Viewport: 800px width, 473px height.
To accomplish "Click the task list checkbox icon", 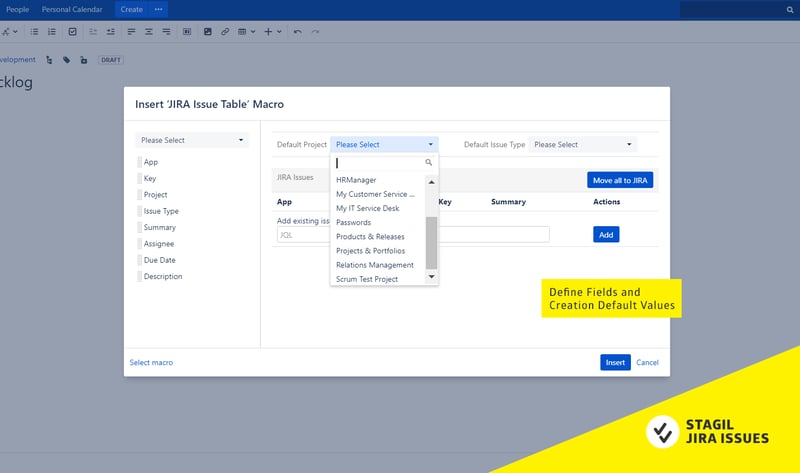I will coord(72,32).
